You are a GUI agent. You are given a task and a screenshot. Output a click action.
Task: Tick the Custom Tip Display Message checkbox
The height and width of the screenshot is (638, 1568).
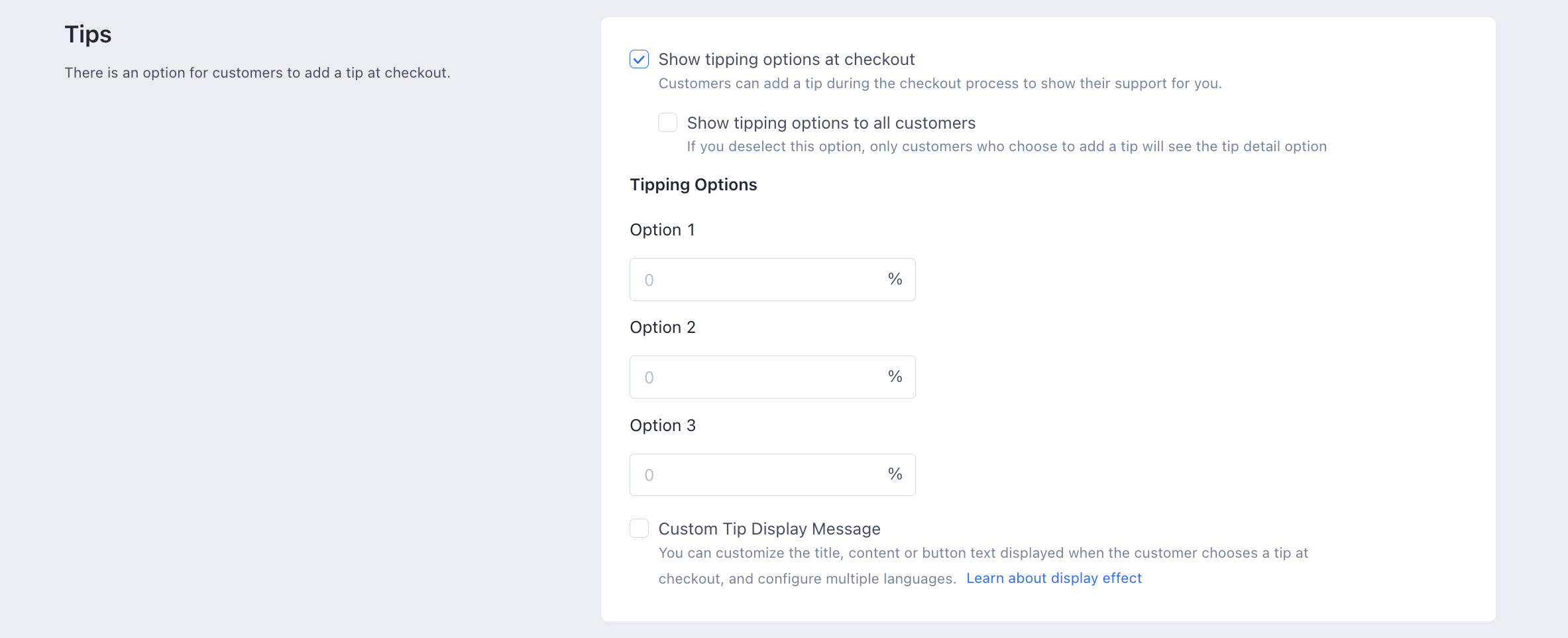[x=639, y=529]
